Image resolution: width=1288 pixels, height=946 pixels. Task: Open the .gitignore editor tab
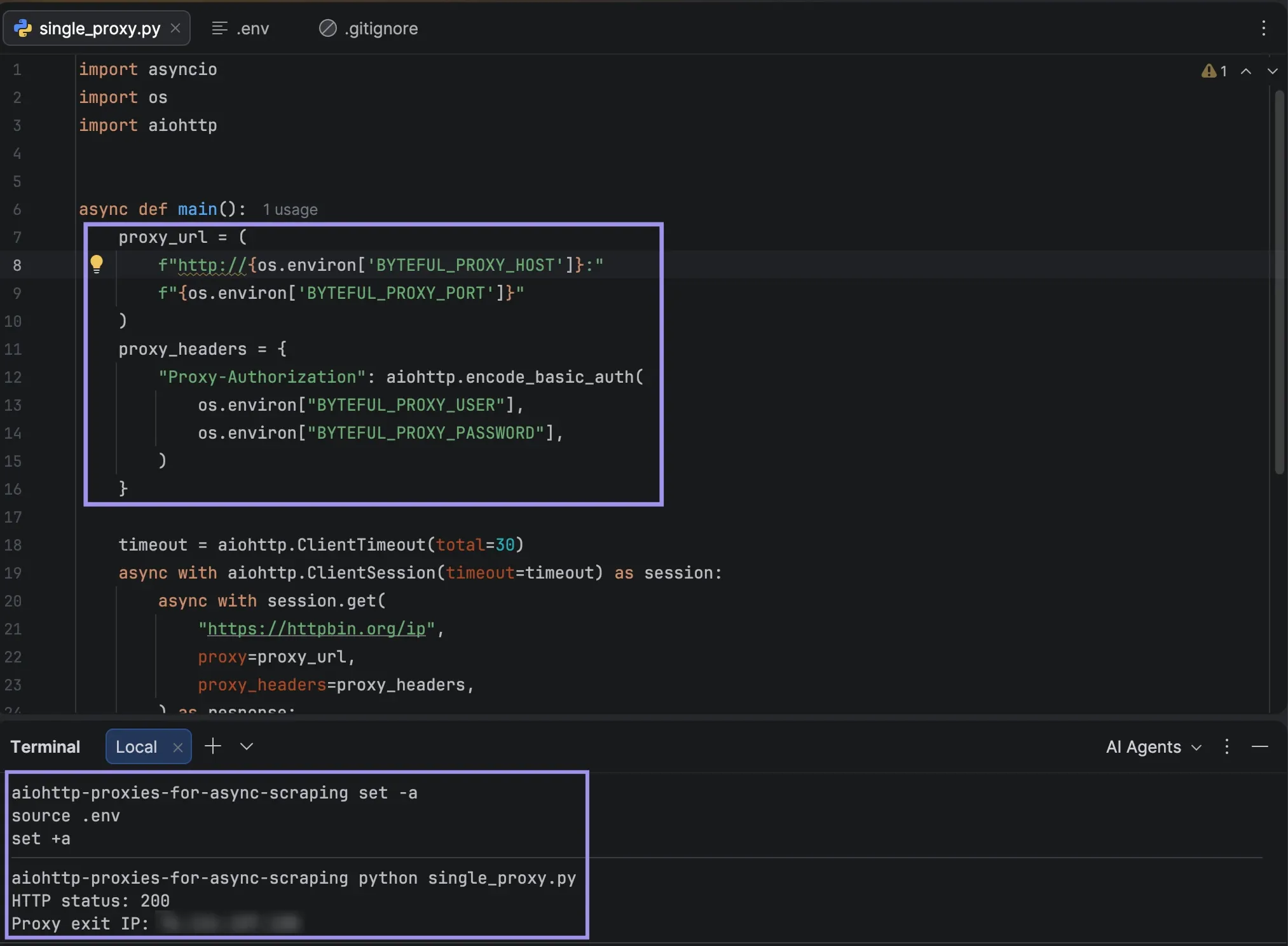click(x=369, y=29)
